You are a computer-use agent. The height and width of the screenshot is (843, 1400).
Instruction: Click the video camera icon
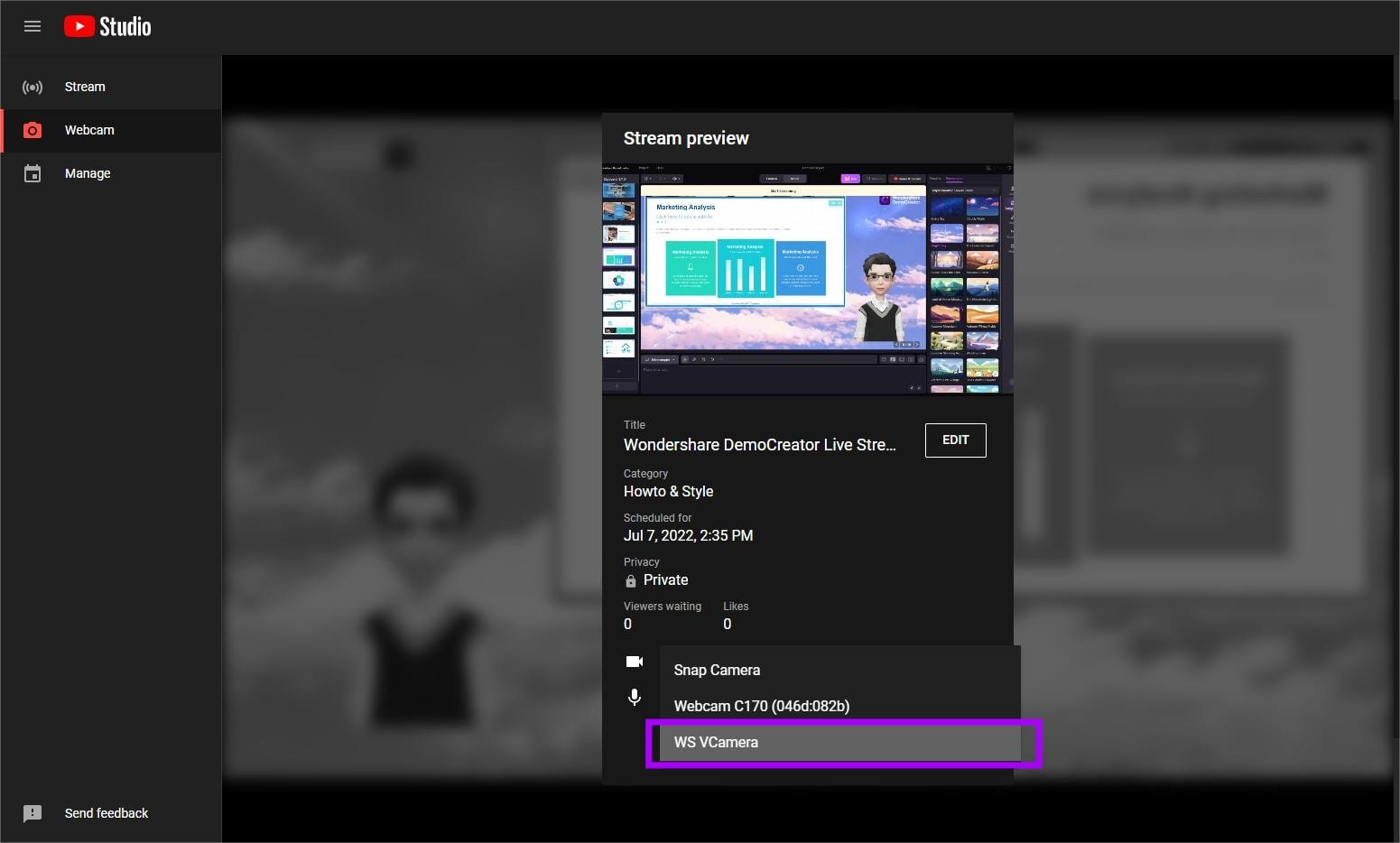635,662
